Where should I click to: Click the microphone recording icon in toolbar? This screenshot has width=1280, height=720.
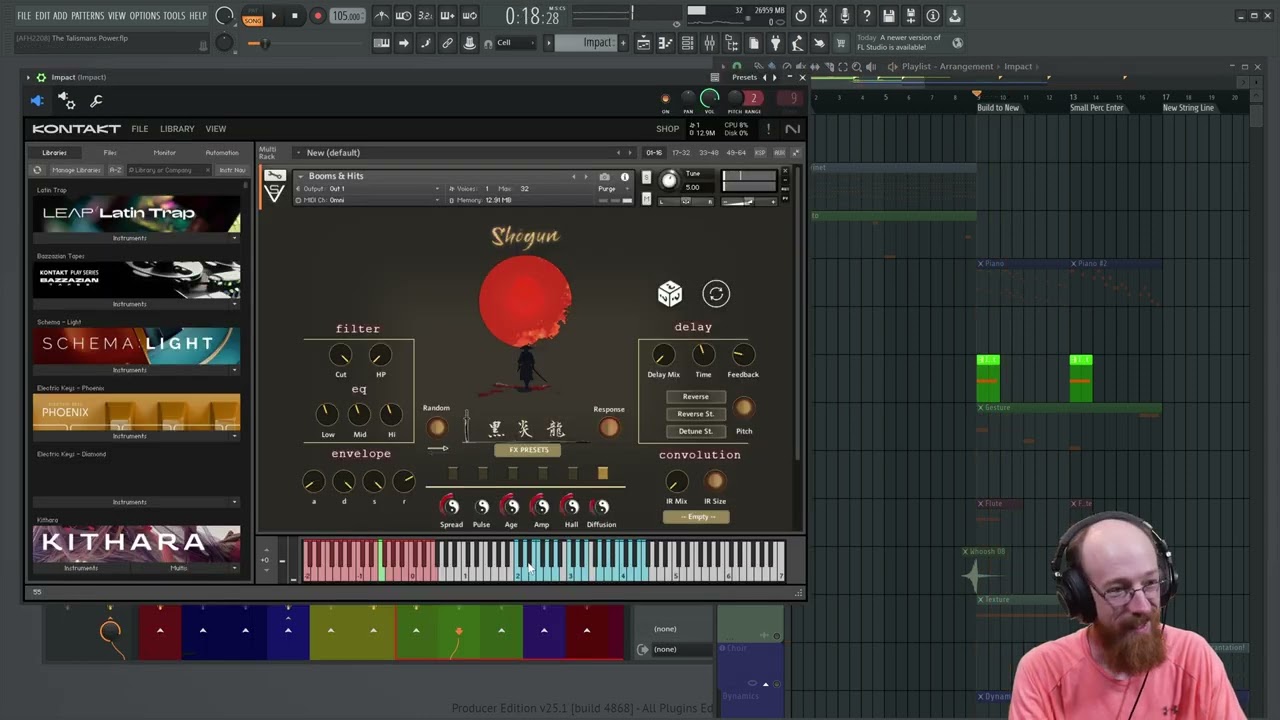click(844, 16)
